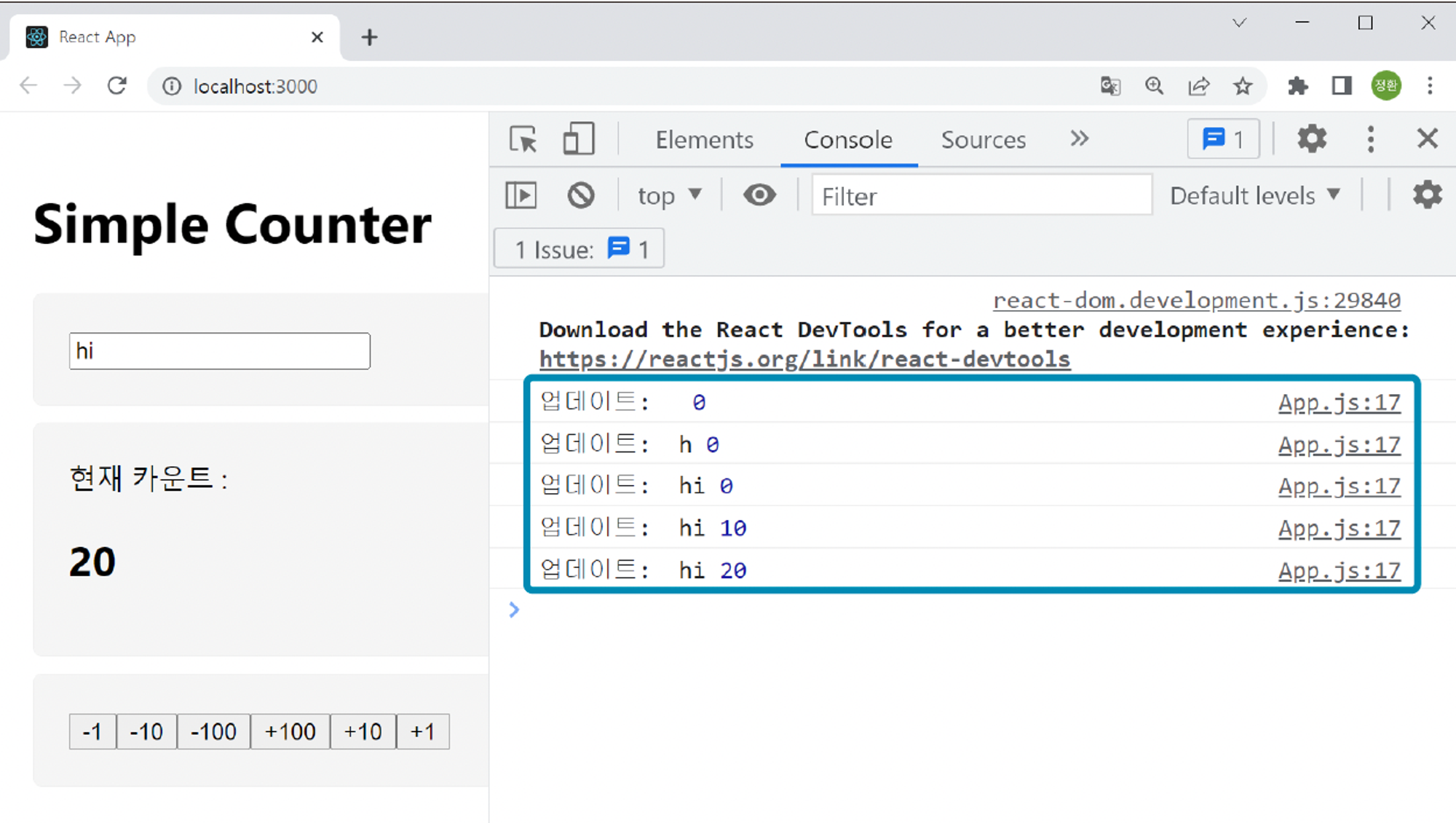
Task: Click the console prompt chevron
Action: coord(514,610)
